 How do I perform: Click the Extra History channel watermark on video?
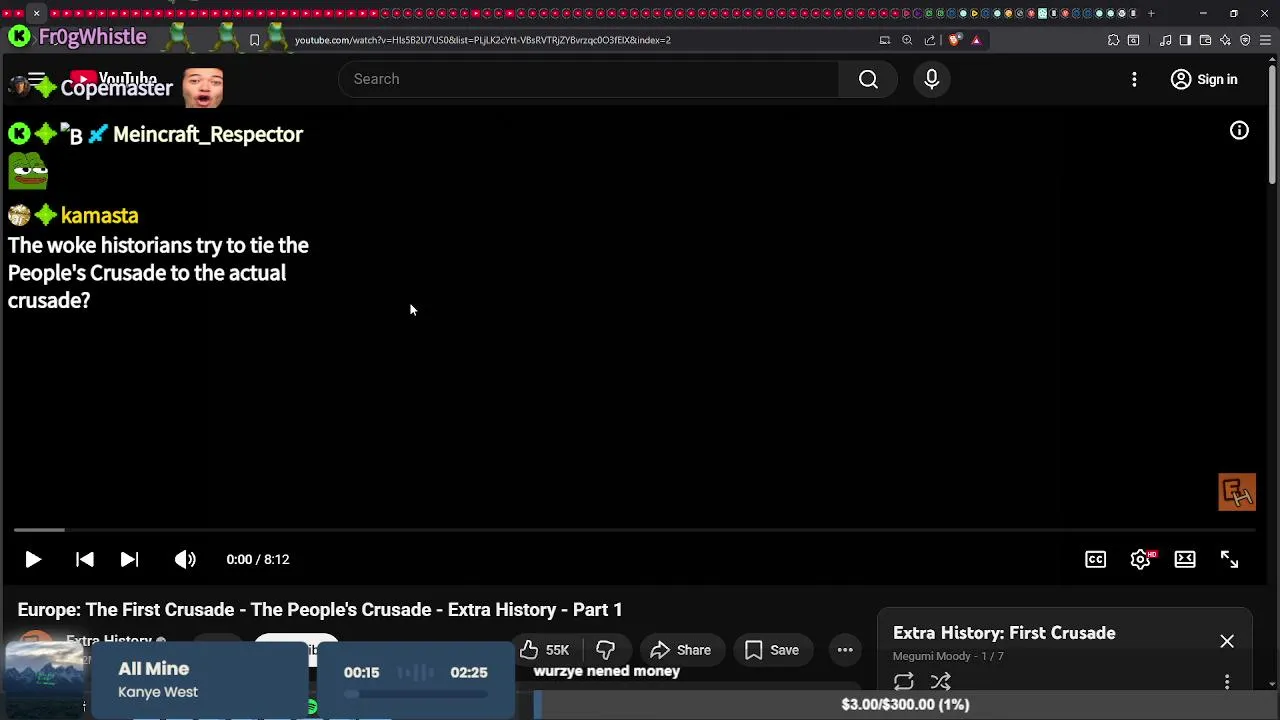1237,492
